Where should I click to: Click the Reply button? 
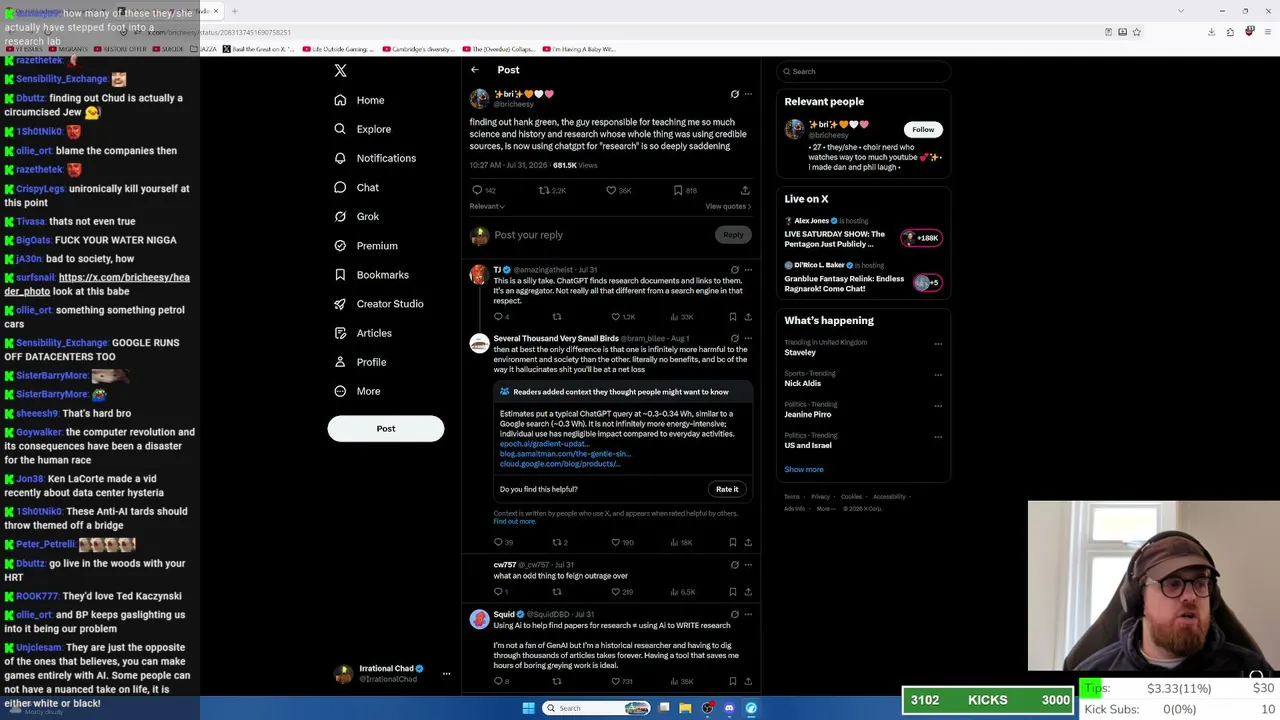[x=733, y=235]
